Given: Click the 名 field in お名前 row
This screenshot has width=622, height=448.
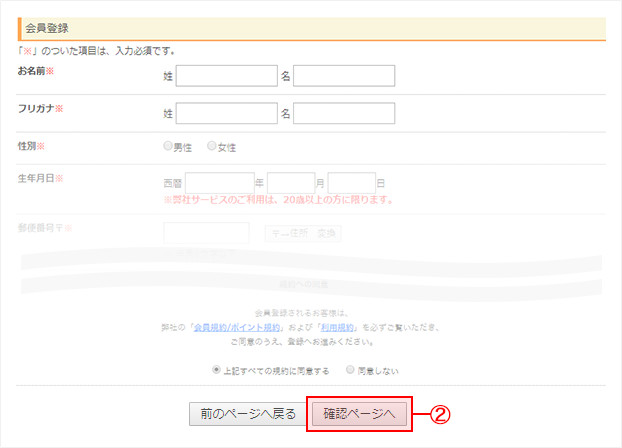Looking at the screenshot, I should 344,76.
